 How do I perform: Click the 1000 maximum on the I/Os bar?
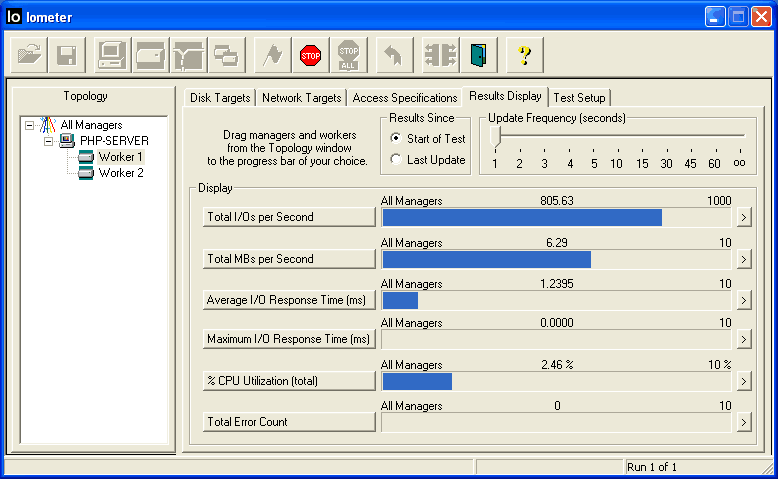coord(719,201)
